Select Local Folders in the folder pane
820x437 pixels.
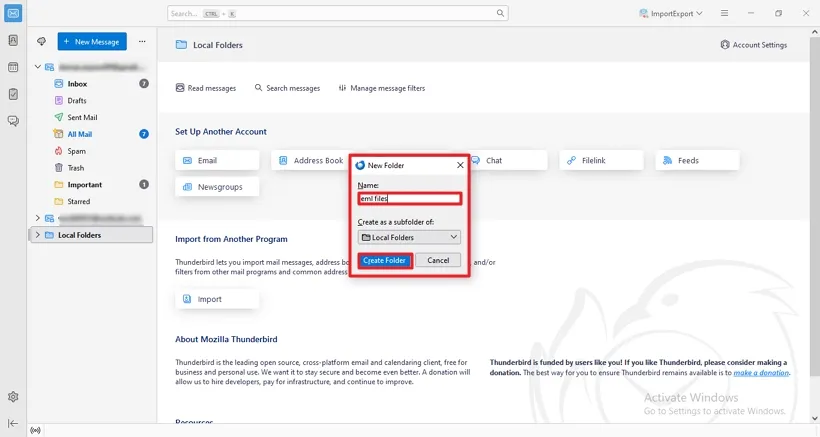click(91, 235)
